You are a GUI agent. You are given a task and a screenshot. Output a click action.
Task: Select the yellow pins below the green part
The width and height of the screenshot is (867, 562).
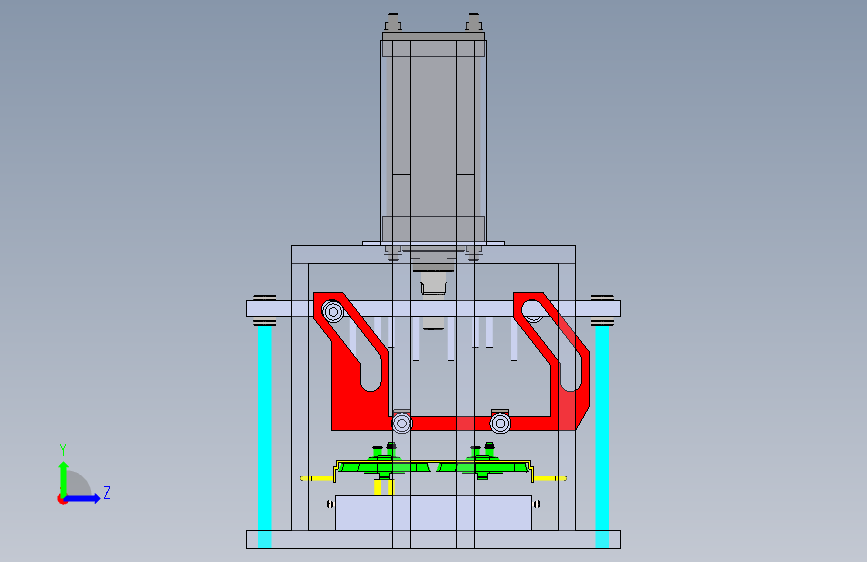[383, 487]
